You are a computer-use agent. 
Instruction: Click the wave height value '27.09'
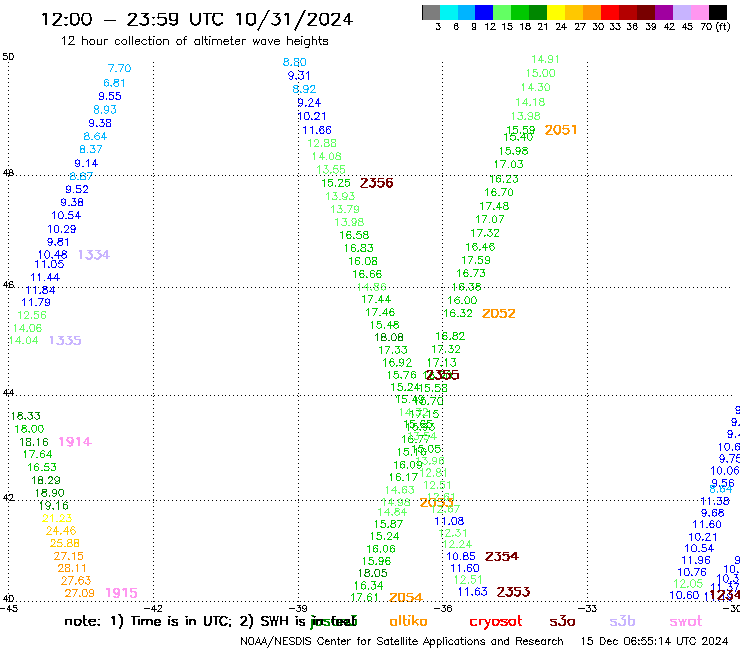coord(79,593)
